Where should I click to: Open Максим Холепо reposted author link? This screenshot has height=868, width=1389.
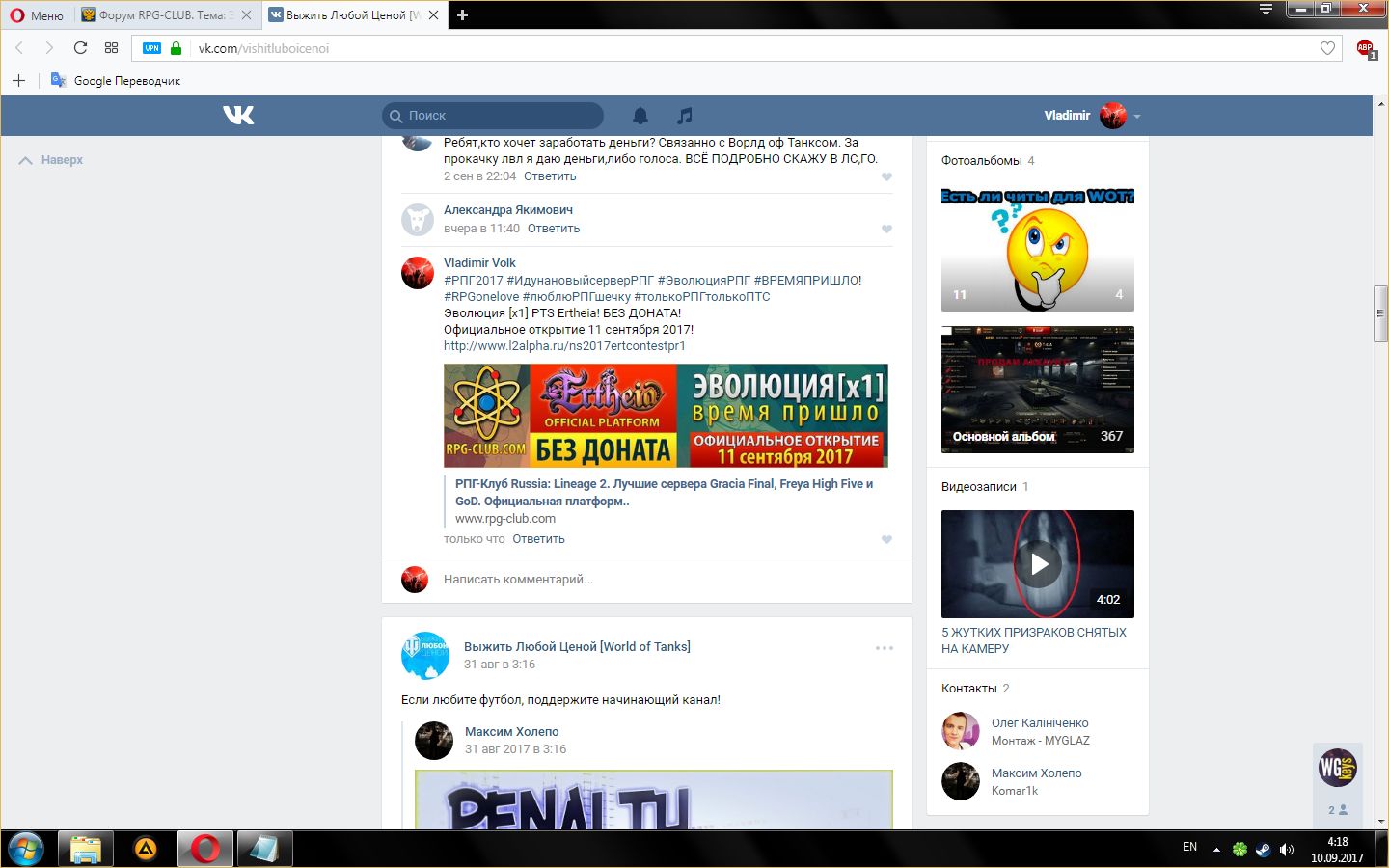(x=511, y=732)
